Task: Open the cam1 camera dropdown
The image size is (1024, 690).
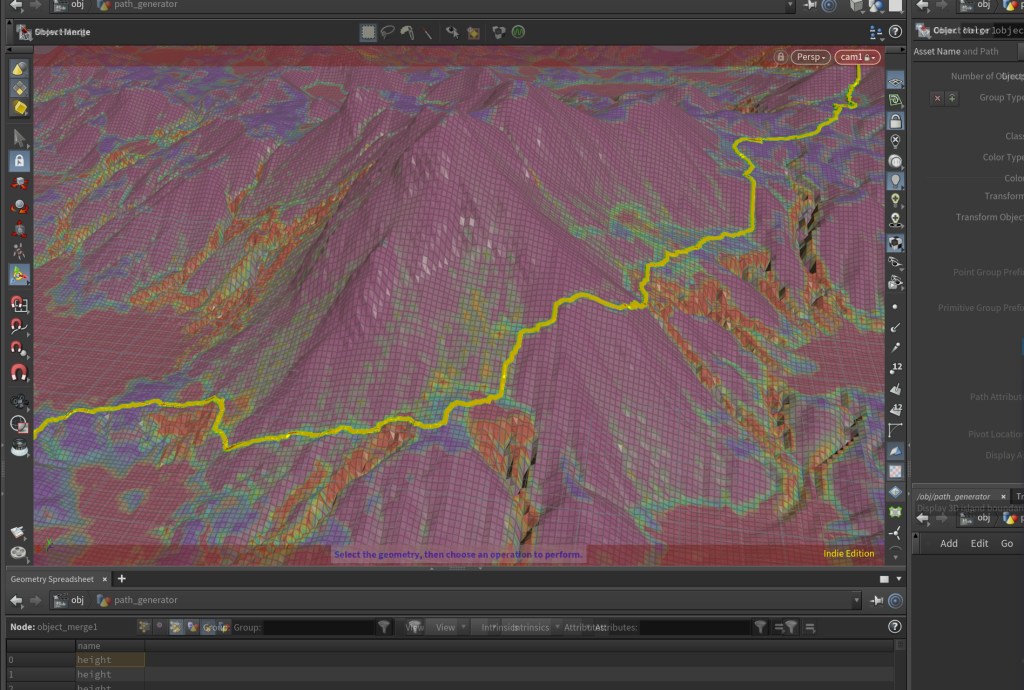Action: point(857,57)
